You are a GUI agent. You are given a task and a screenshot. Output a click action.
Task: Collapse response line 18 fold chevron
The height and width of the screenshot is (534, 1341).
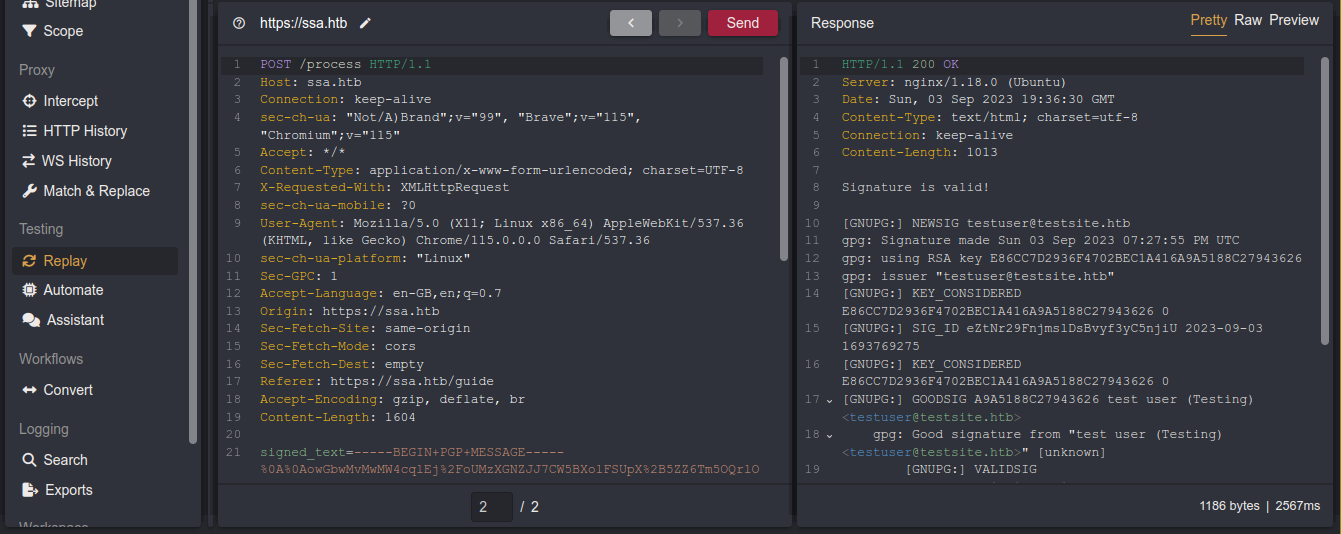(829, 435)
